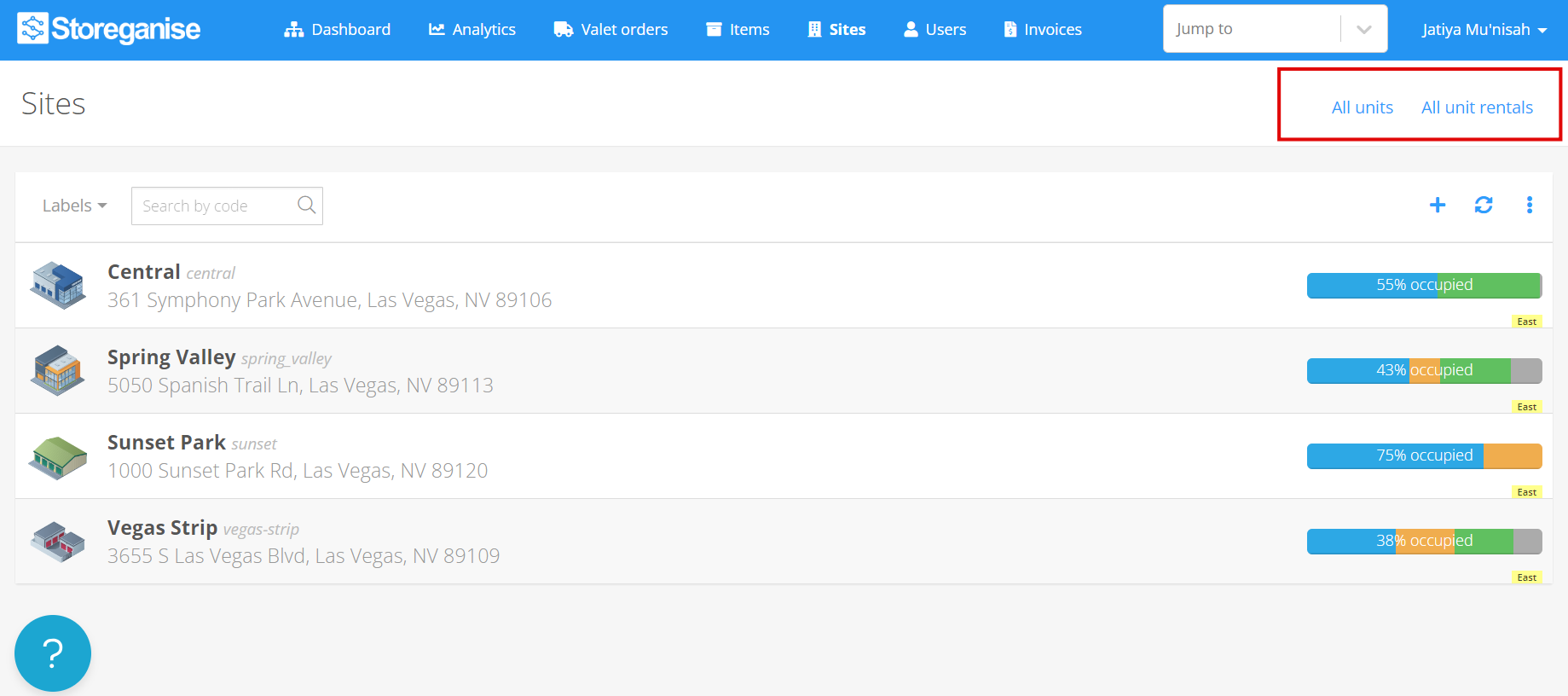The height and width of the screenshot is (696, 1568).
Task: Navigate to Items
Action: pyautogui.click(x=738, y=29)
